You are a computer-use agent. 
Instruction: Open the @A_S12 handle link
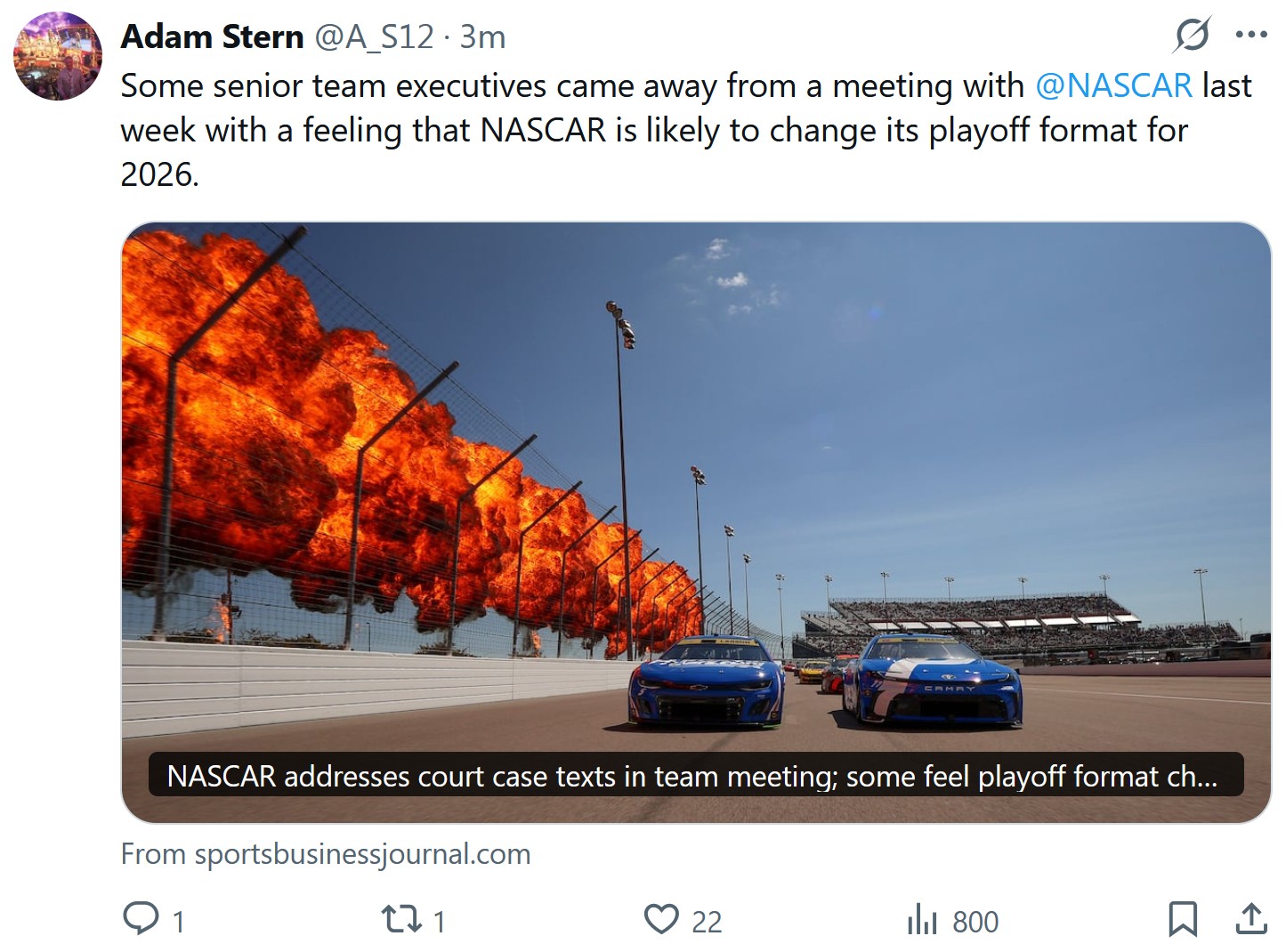click(x=374, y=36)
